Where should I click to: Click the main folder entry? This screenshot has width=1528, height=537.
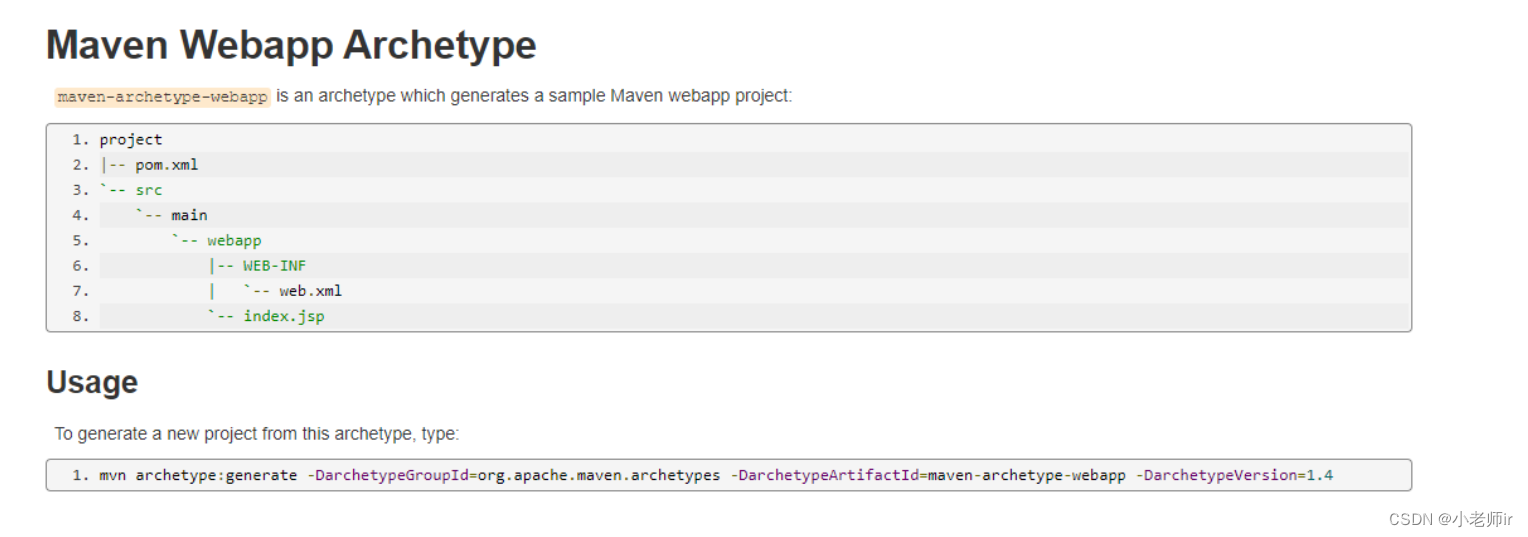click(189, 215)
